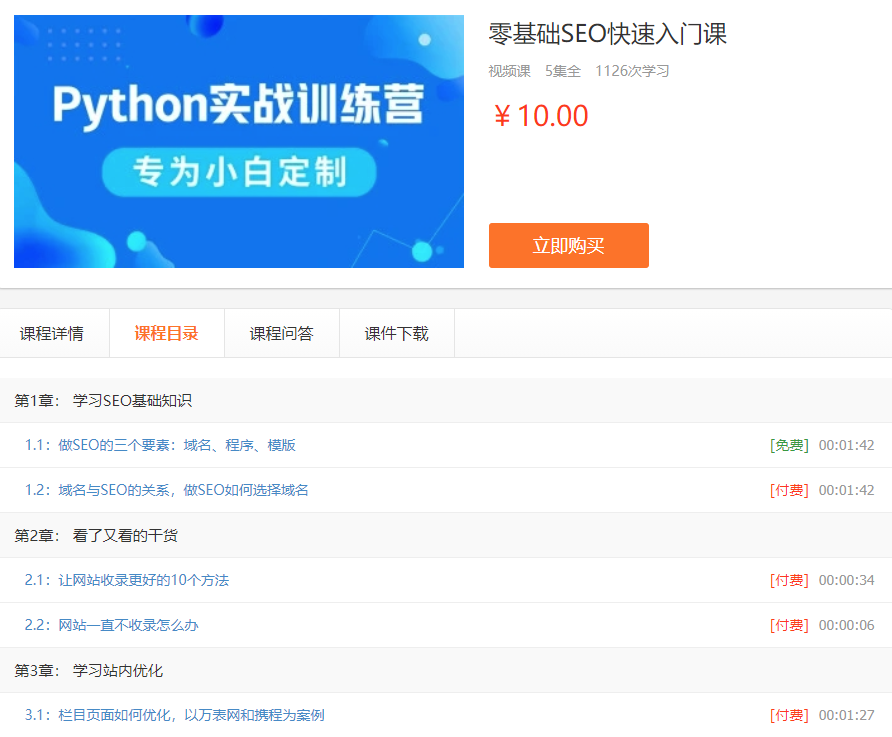Click duration 00:01:42 of lesson 1.2
This screenshot has width=892, height=737.
click(846, 490)
